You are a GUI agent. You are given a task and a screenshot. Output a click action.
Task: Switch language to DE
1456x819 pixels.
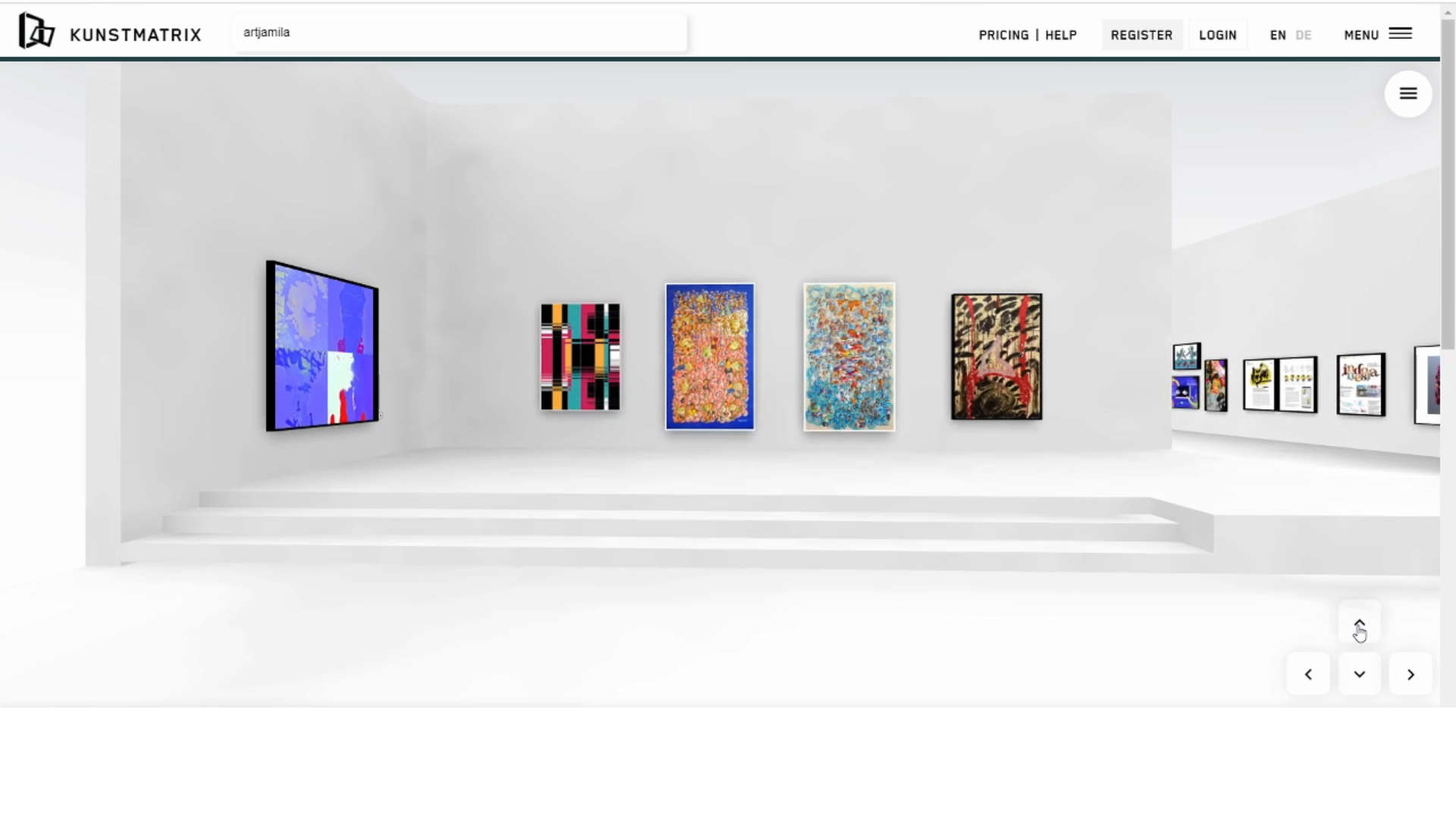coord(1304,35)
